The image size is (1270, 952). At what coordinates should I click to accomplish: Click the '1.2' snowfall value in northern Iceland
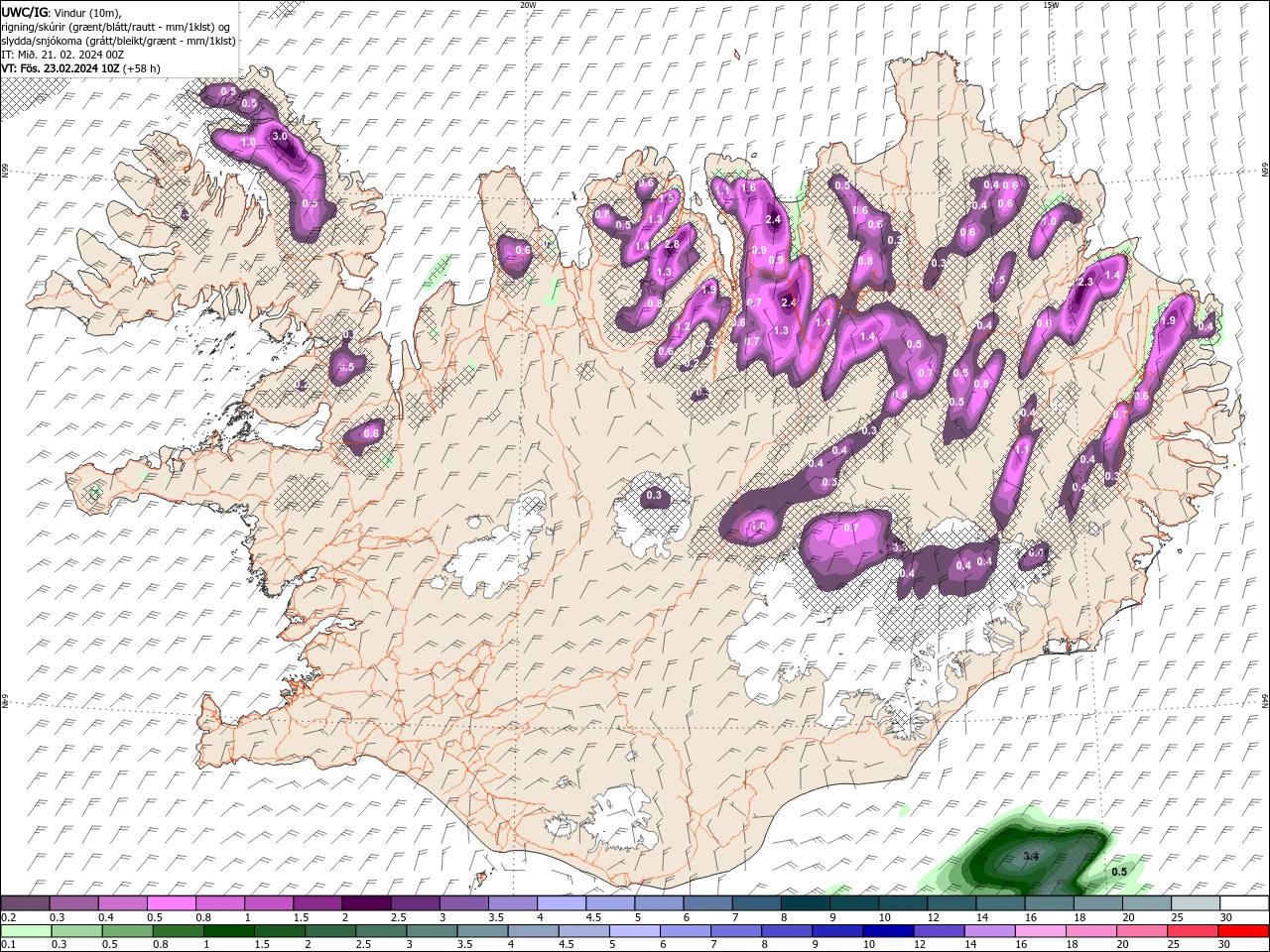(x=683, y=326)
